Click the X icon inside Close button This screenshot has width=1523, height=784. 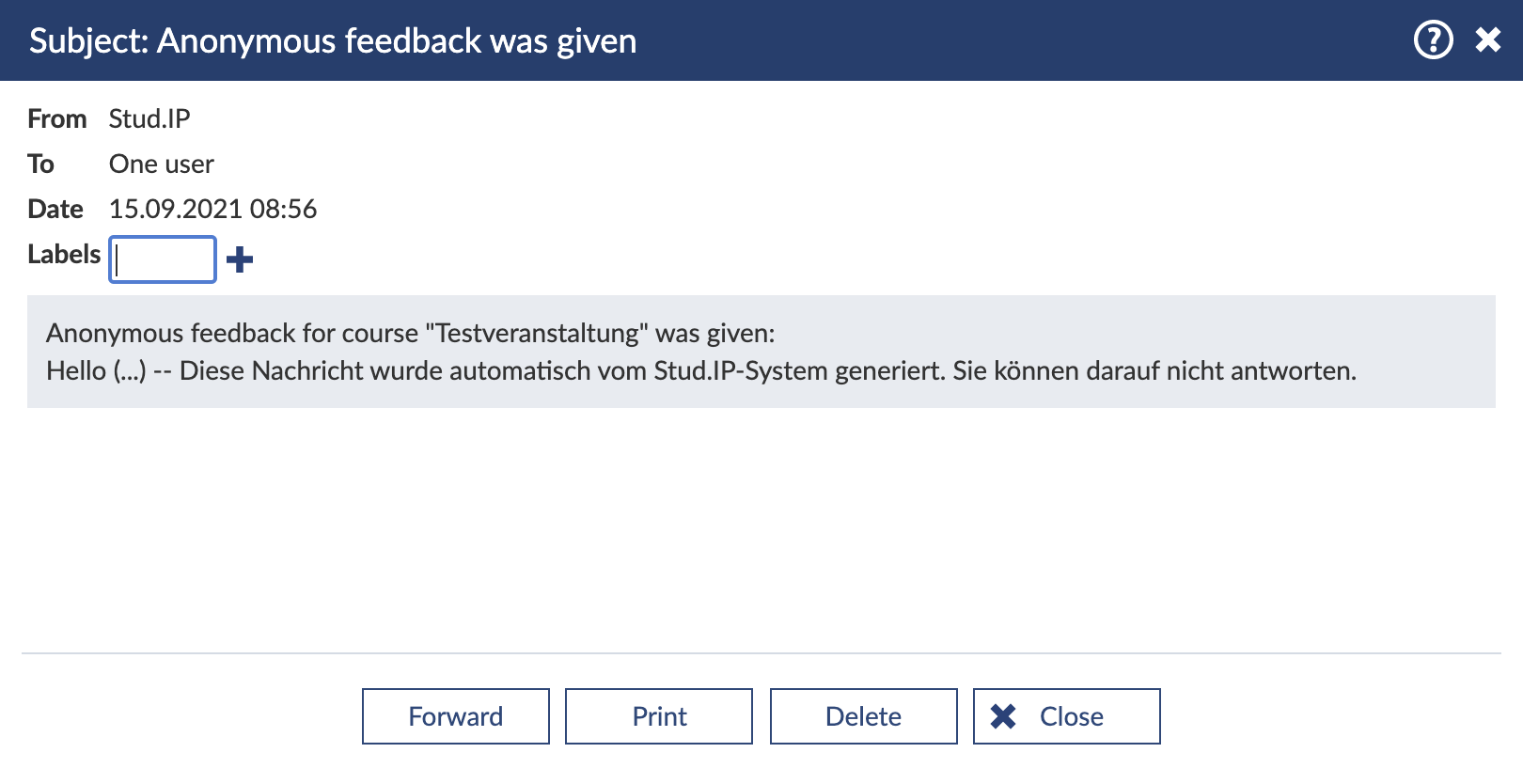tap(1003, 716)
